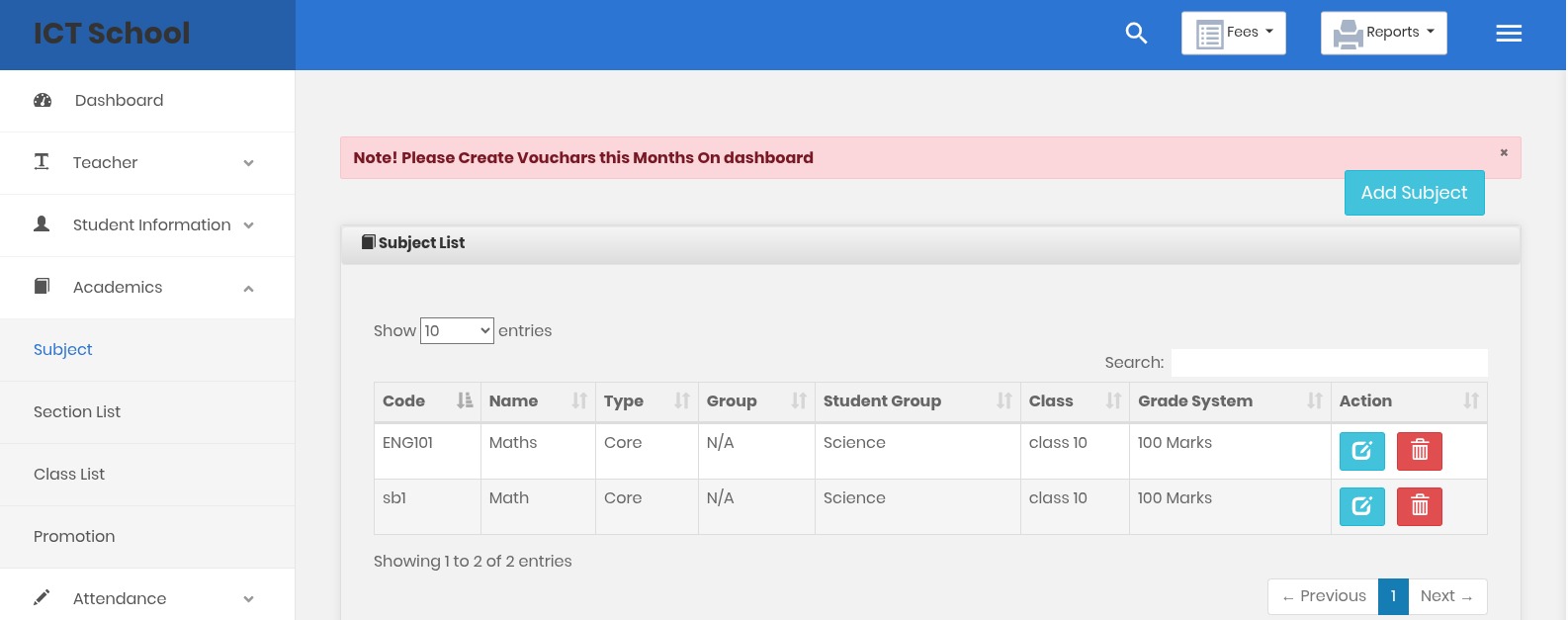
Task: Click the Add Subject button
Action: 1414,192
